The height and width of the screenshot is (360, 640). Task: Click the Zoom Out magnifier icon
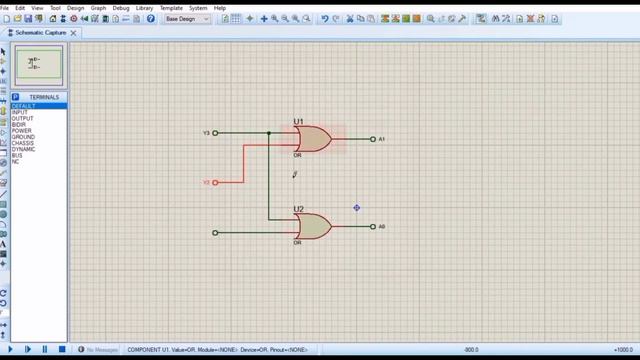(x=285, y=19)
